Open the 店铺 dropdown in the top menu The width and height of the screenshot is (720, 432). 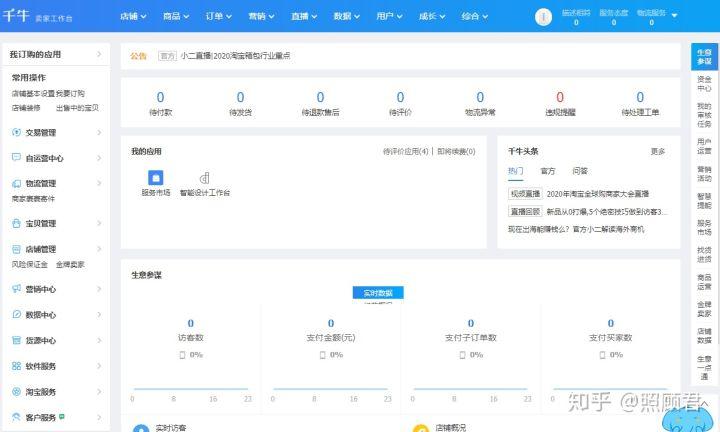pyautogui.click(x=133, y=16)
